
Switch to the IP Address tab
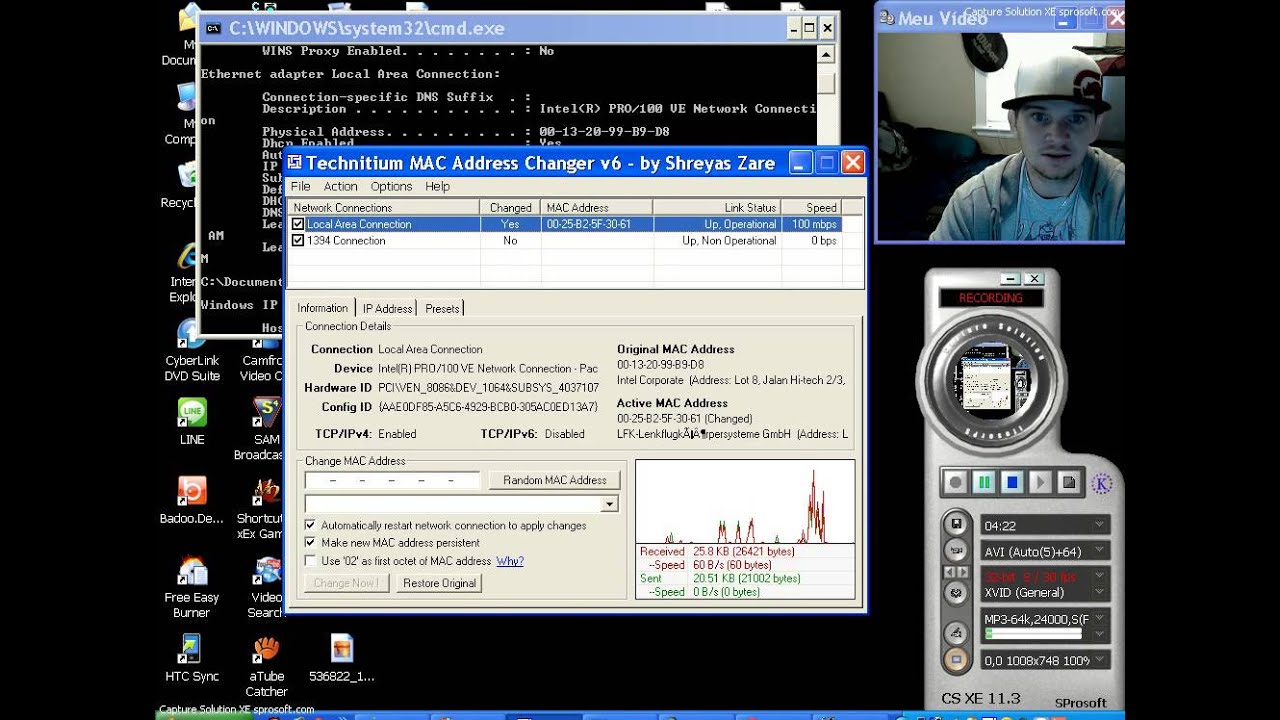pos(387,309)
